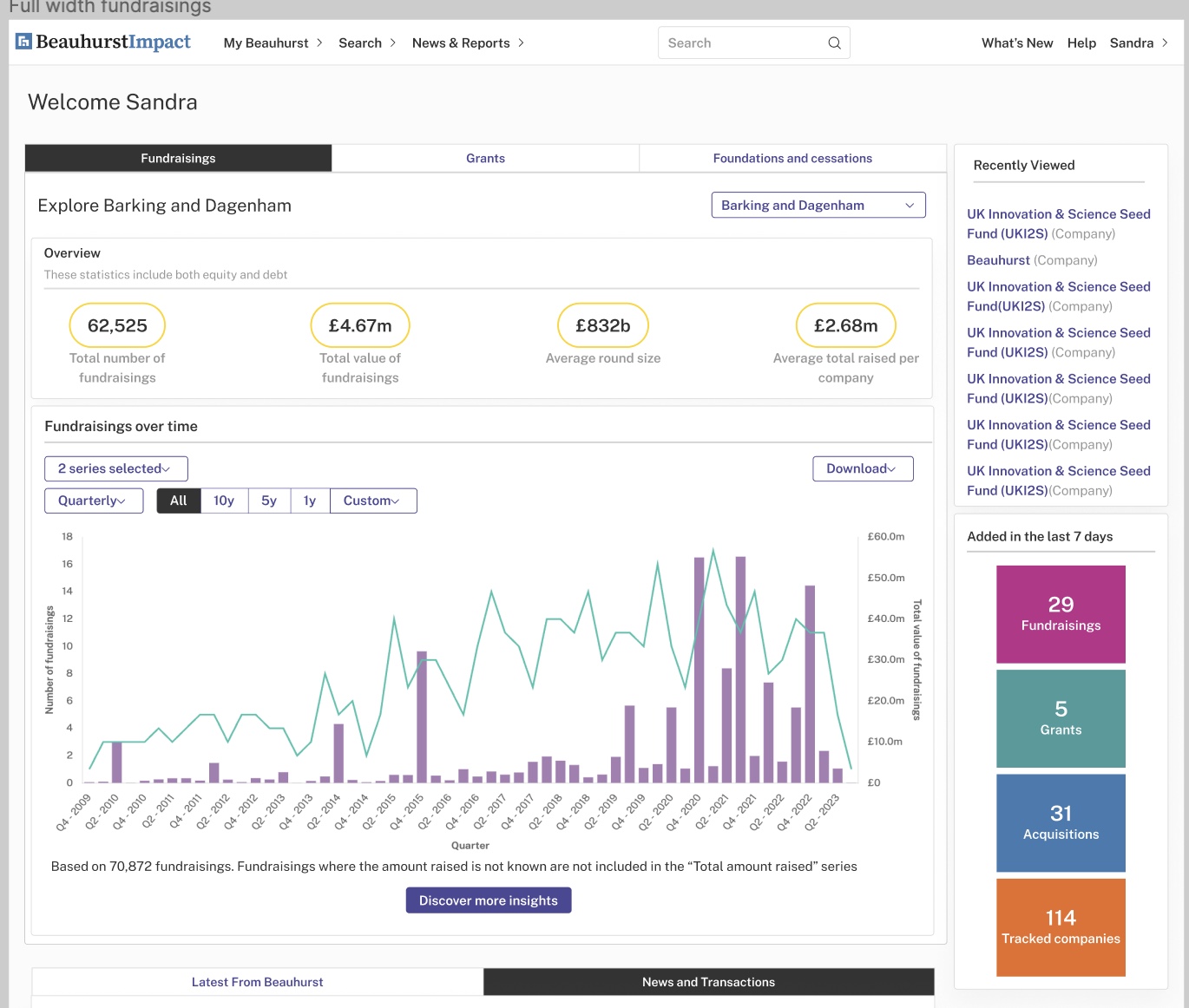Select the 10y time range
The image size is (1189, 1008).
[x=224, y=501]
